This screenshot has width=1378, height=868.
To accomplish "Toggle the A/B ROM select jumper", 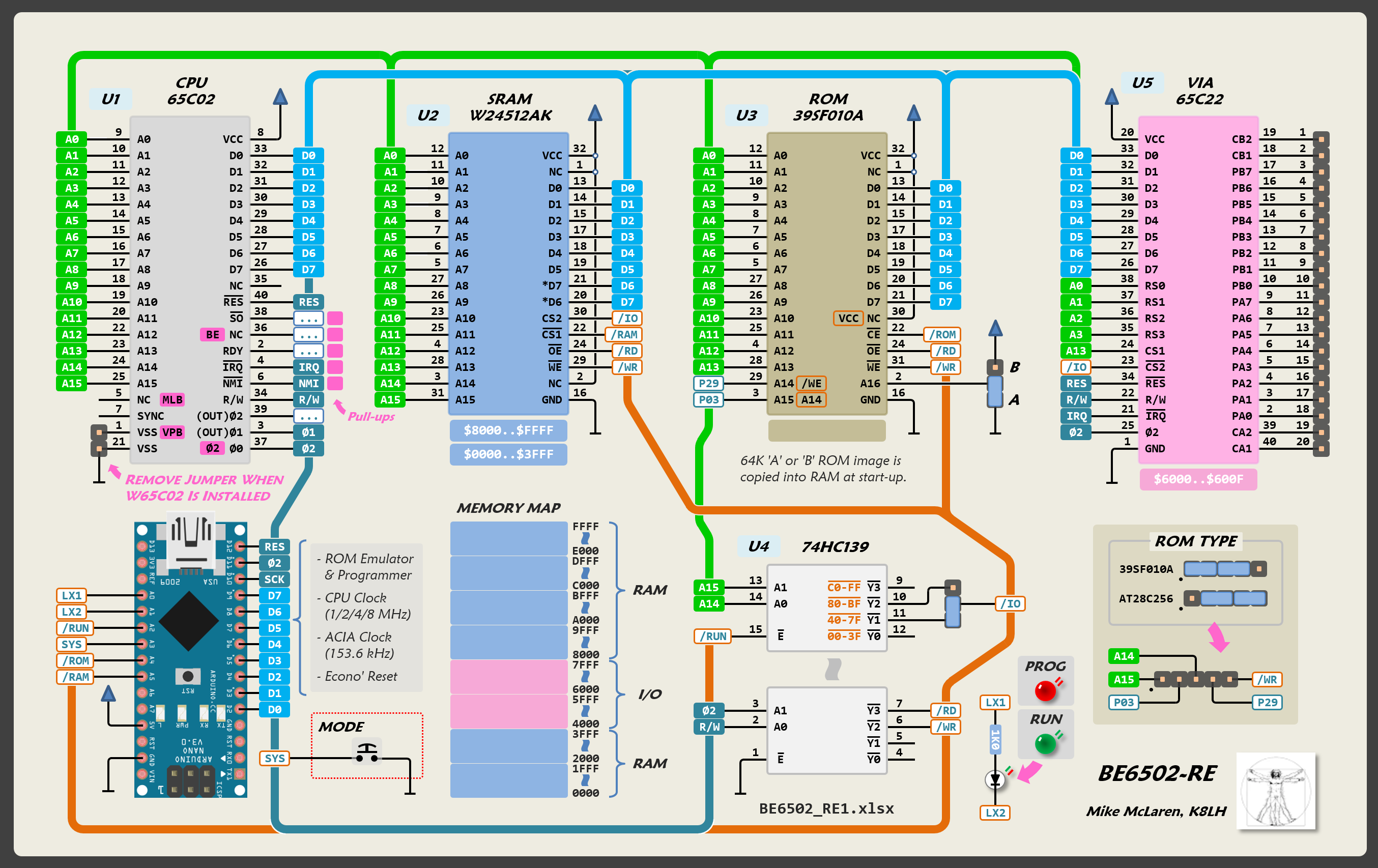I will 995,391.
